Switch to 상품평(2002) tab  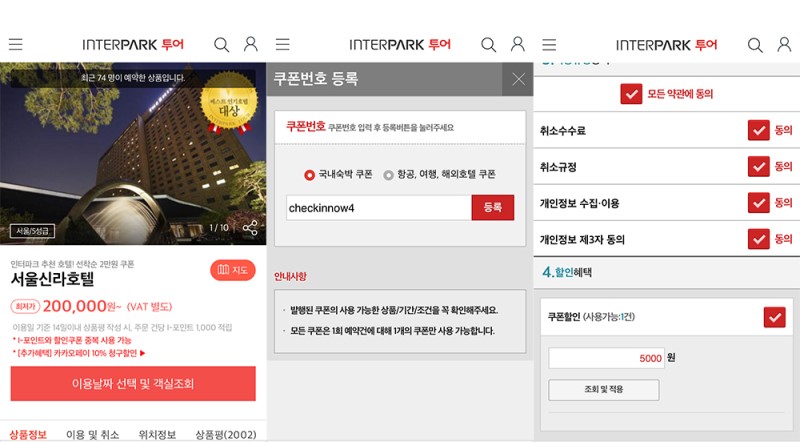click(226, 434)
